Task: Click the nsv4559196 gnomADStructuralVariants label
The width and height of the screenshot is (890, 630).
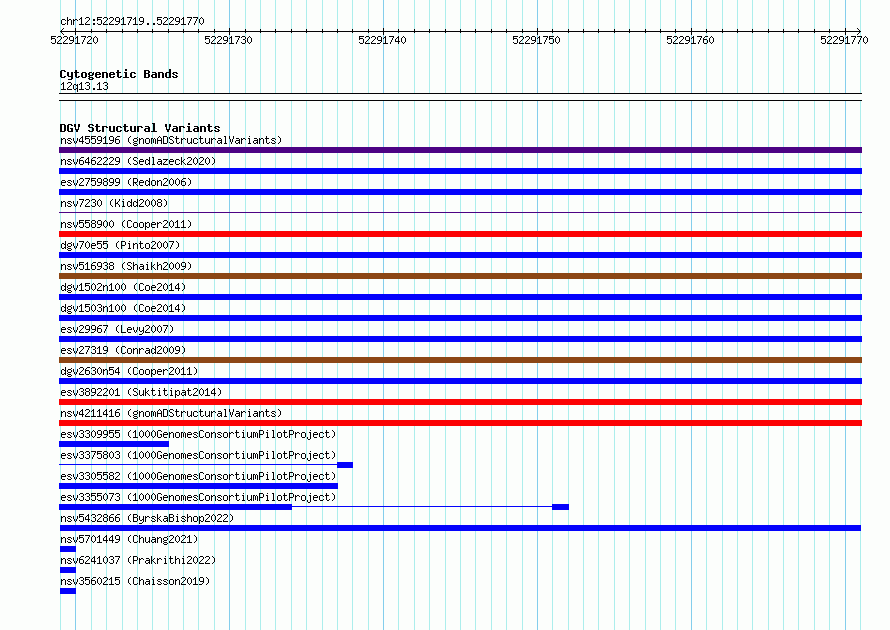Action: pos(171,140)
